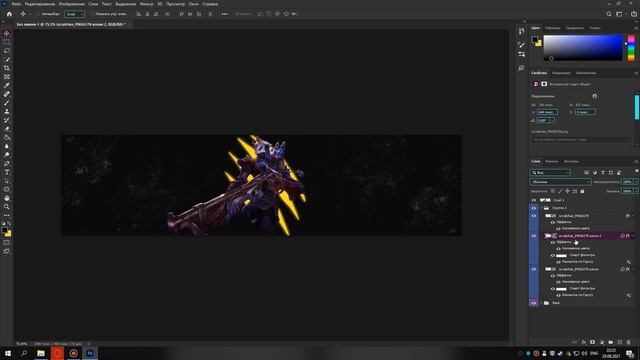Select the Rectangular Marquee tool
This screenshot has width=640, height=360.
[7, 42]
